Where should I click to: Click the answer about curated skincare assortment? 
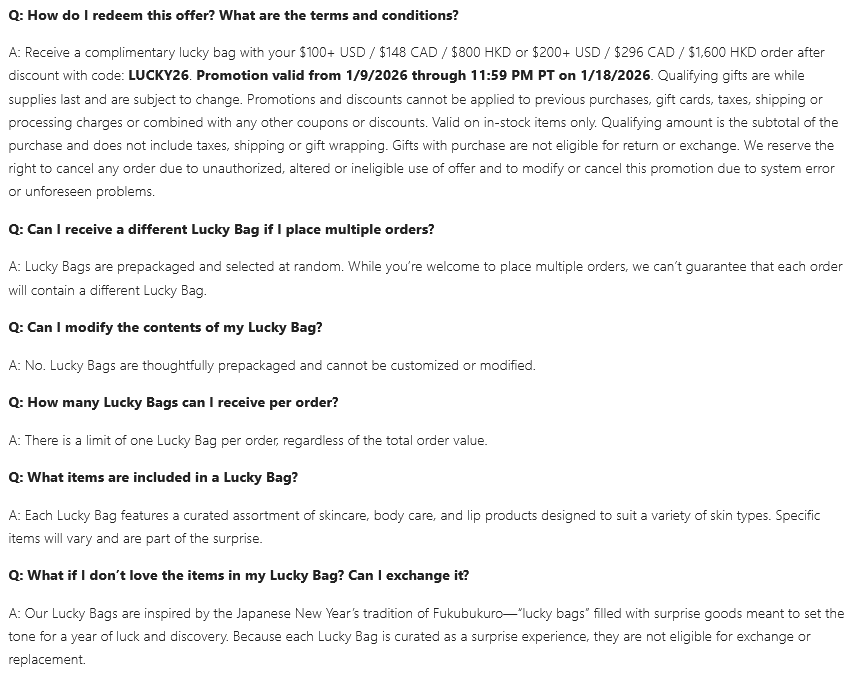tap(300, 515)
